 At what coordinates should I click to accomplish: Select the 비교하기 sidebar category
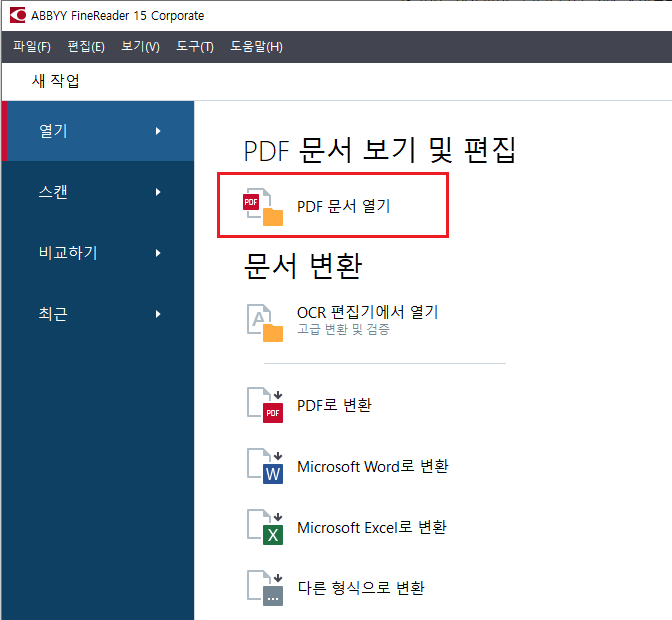(98, 253)
